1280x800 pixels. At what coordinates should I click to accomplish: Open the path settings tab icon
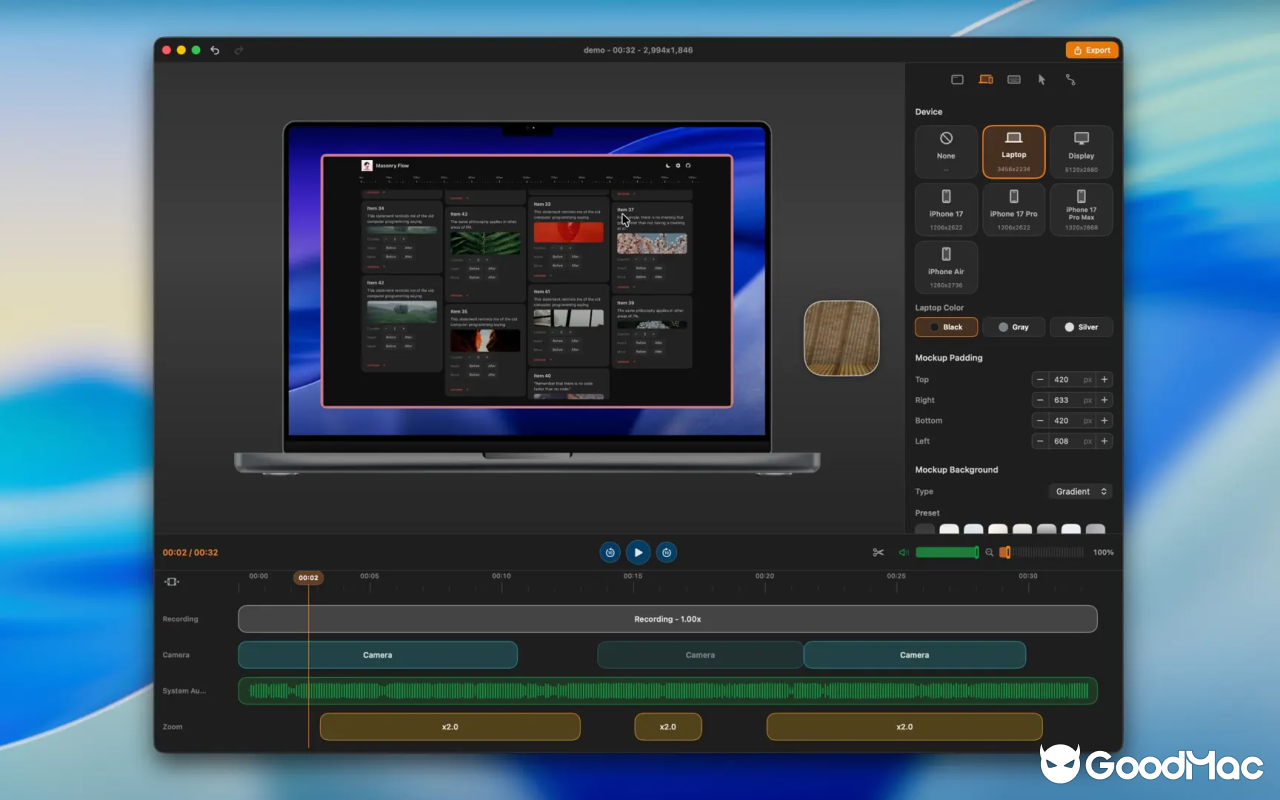point(1070,79)
